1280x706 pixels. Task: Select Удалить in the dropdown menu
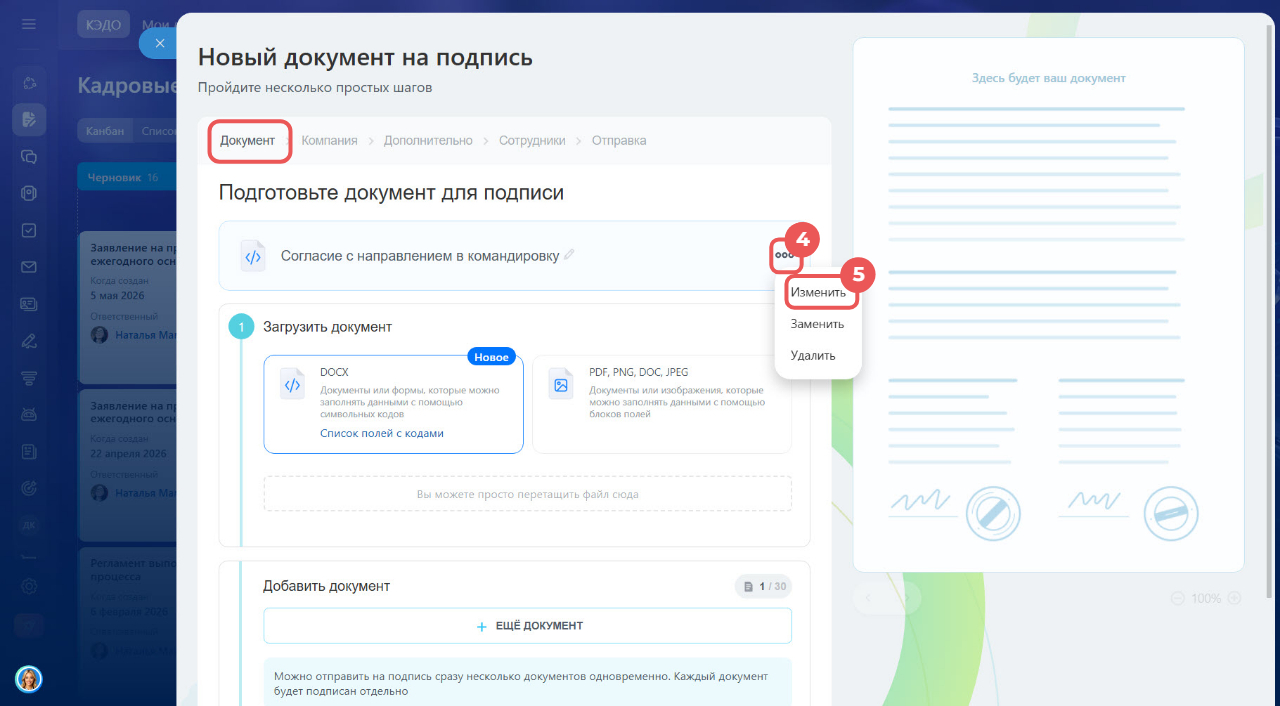point(813,355)
